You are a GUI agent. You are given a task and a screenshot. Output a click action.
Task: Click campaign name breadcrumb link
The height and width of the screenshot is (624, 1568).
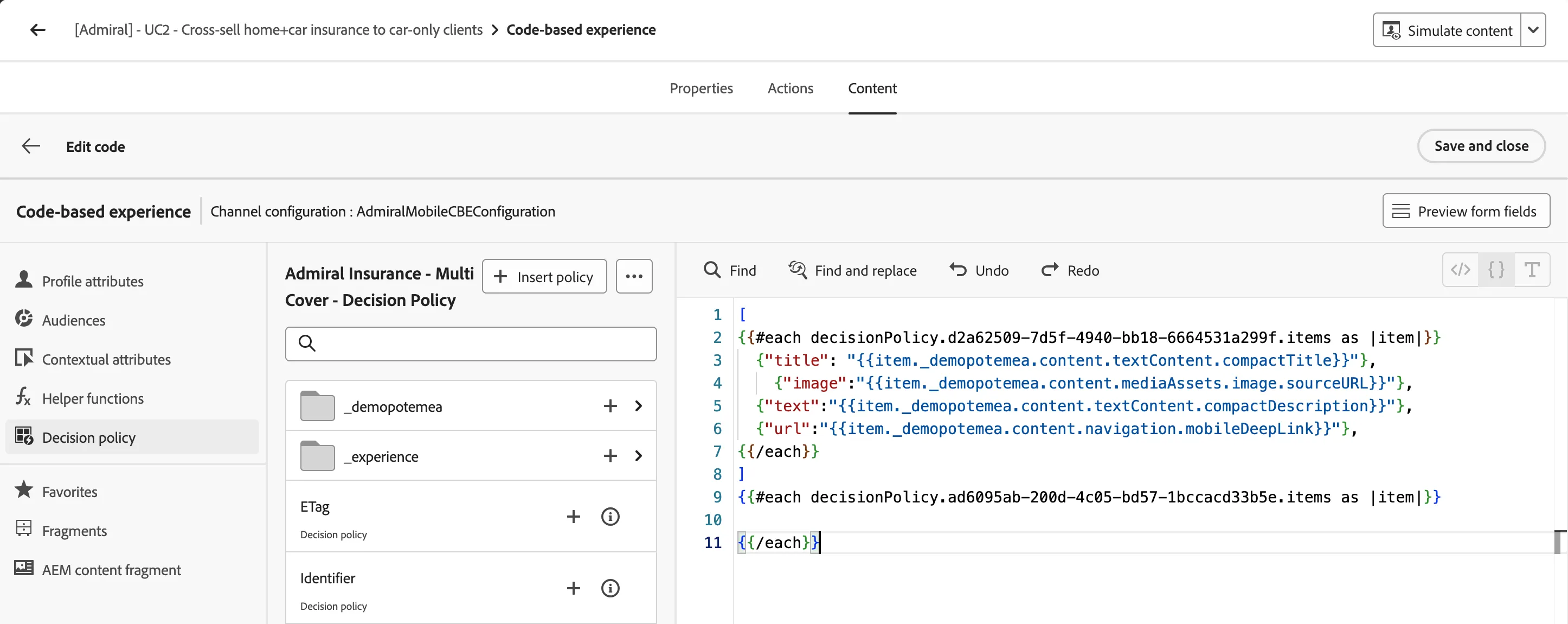[x=279, y=30]
